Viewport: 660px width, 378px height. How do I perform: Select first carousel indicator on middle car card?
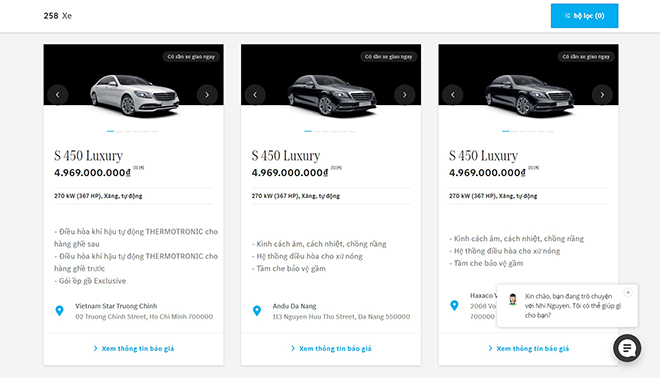click(308, 131)
